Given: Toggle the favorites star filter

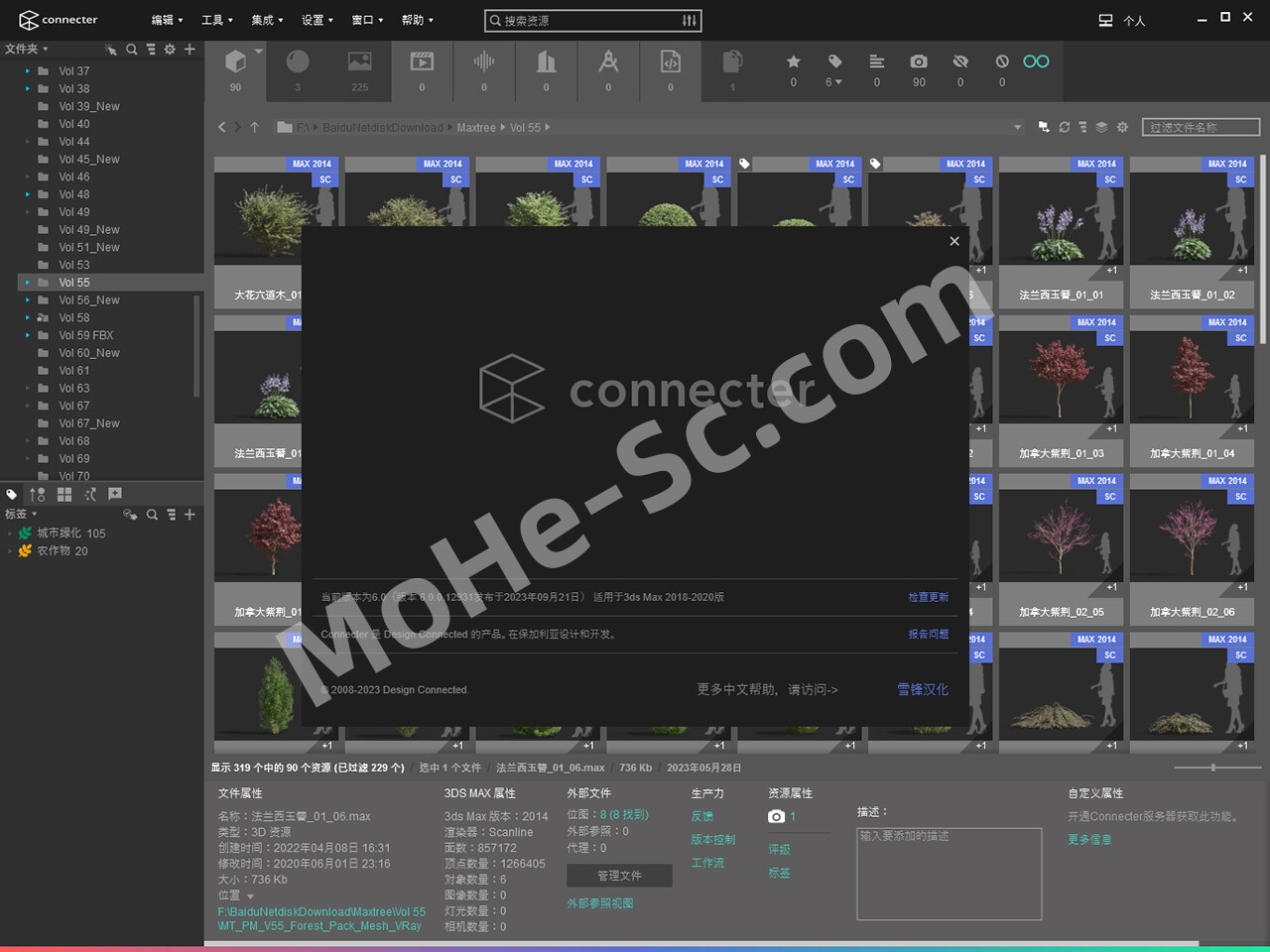Looking at the screenshot, I should (793, 62).
